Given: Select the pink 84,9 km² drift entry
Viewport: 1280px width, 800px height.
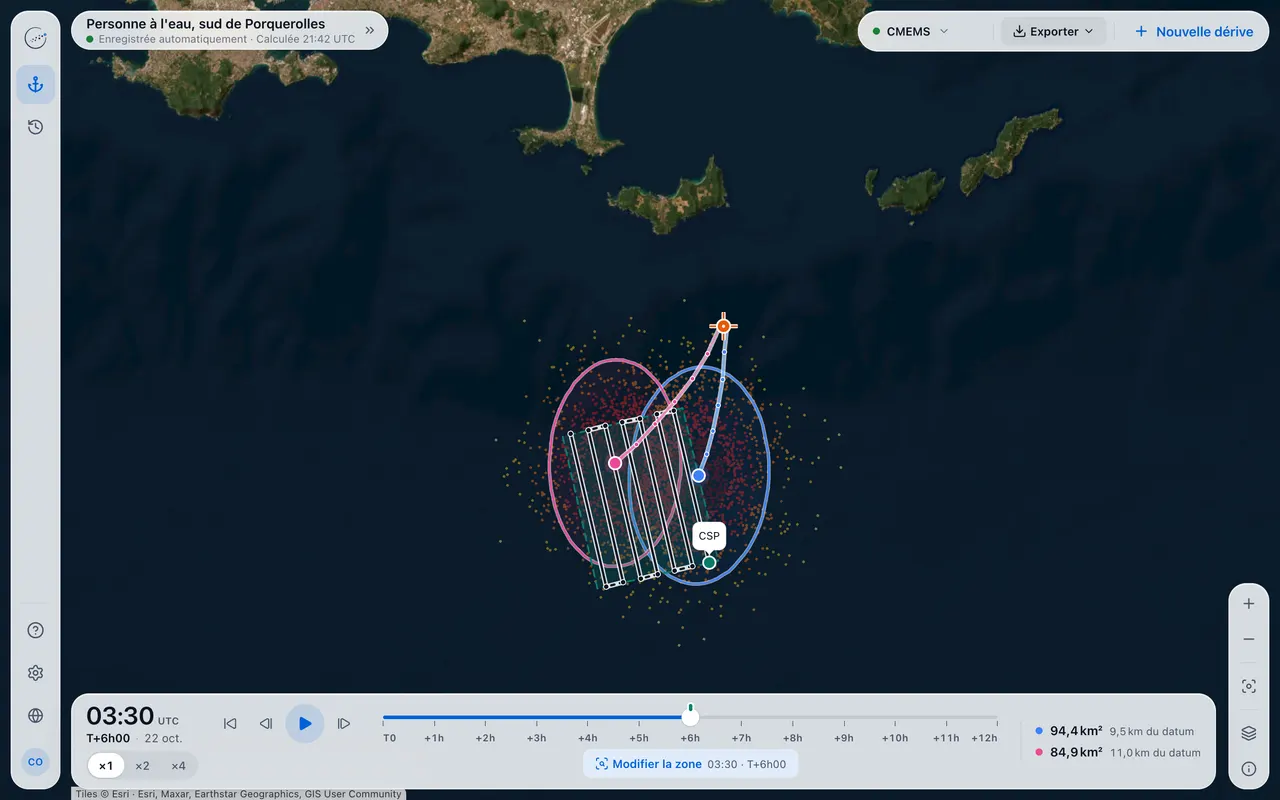Looking at the screenshot, I should pos(1118,752).
